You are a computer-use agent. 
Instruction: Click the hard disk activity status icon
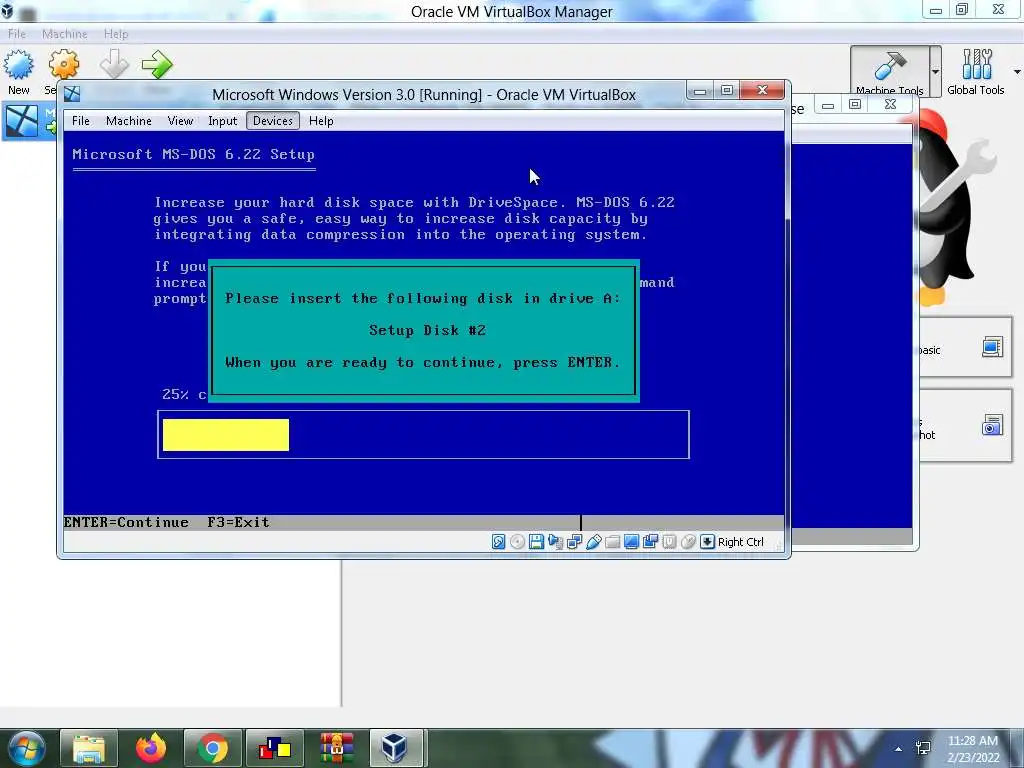point(498,541)
